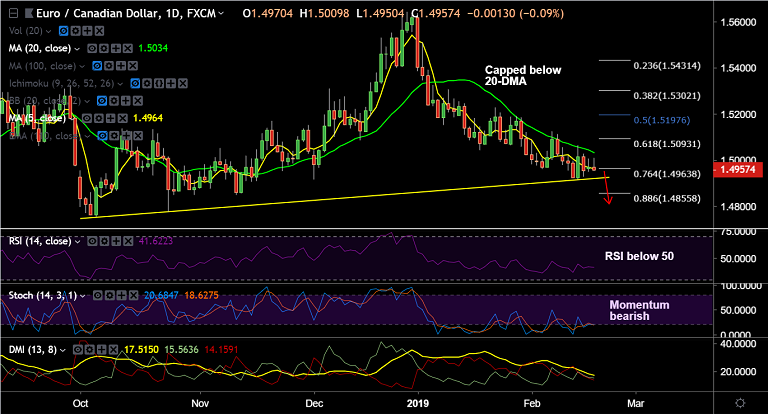Hide DMI indicator with eye toggle

77,350
